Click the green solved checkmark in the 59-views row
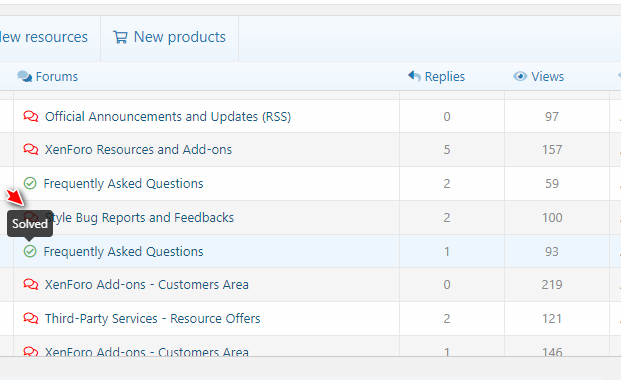This screenshot has width=621, height=380. [30, 183]
